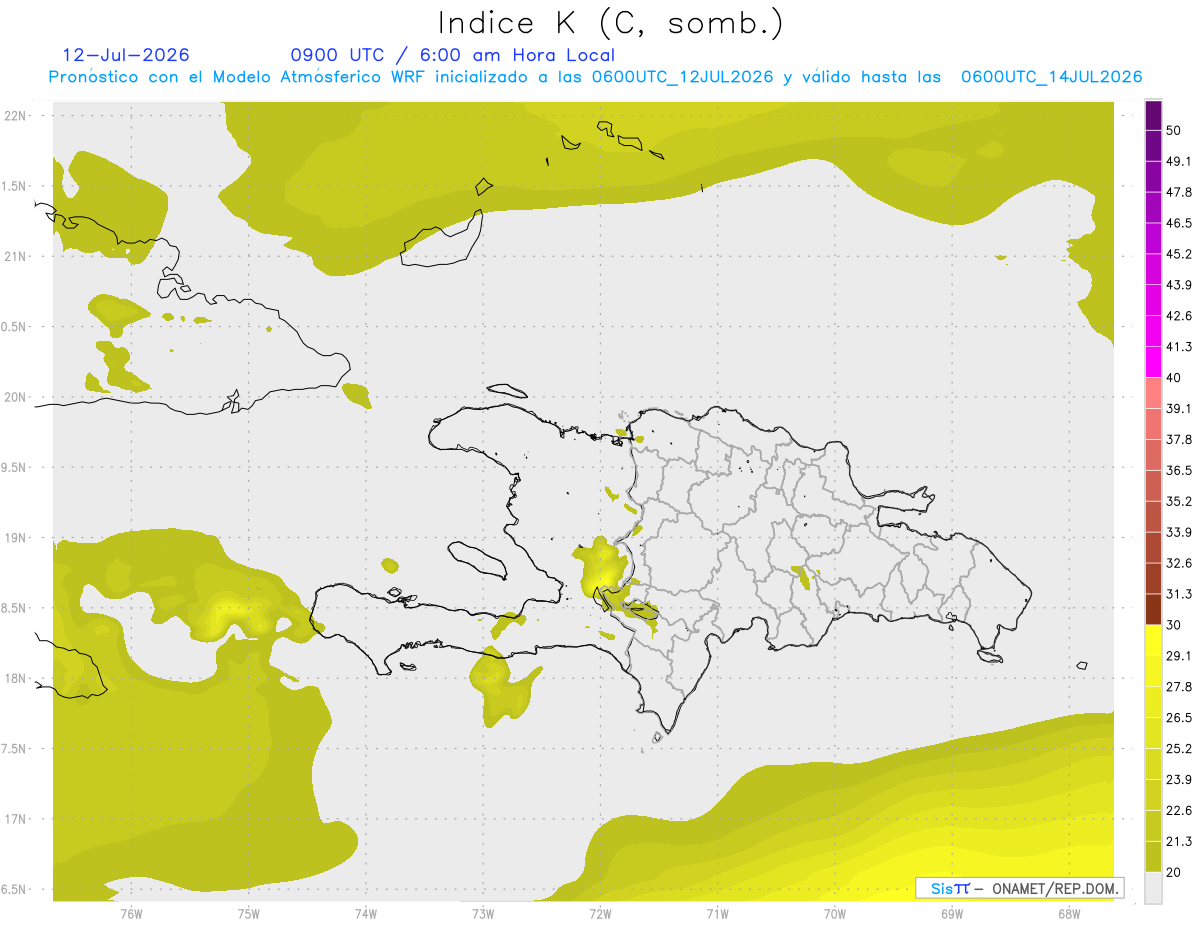Click the title 'Indice K (C, somb.)'
The image size is (1200, 927).
point(611,23)
